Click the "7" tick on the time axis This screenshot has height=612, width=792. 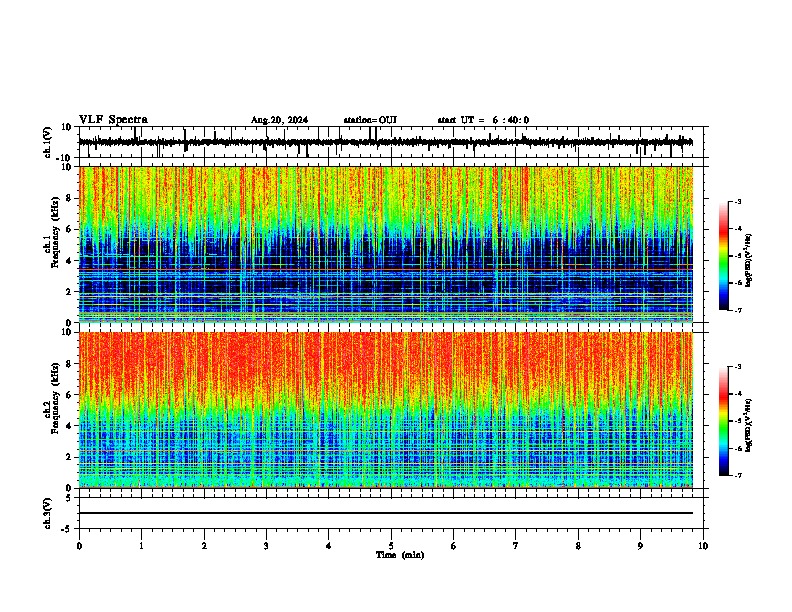[x=516, y=546]
